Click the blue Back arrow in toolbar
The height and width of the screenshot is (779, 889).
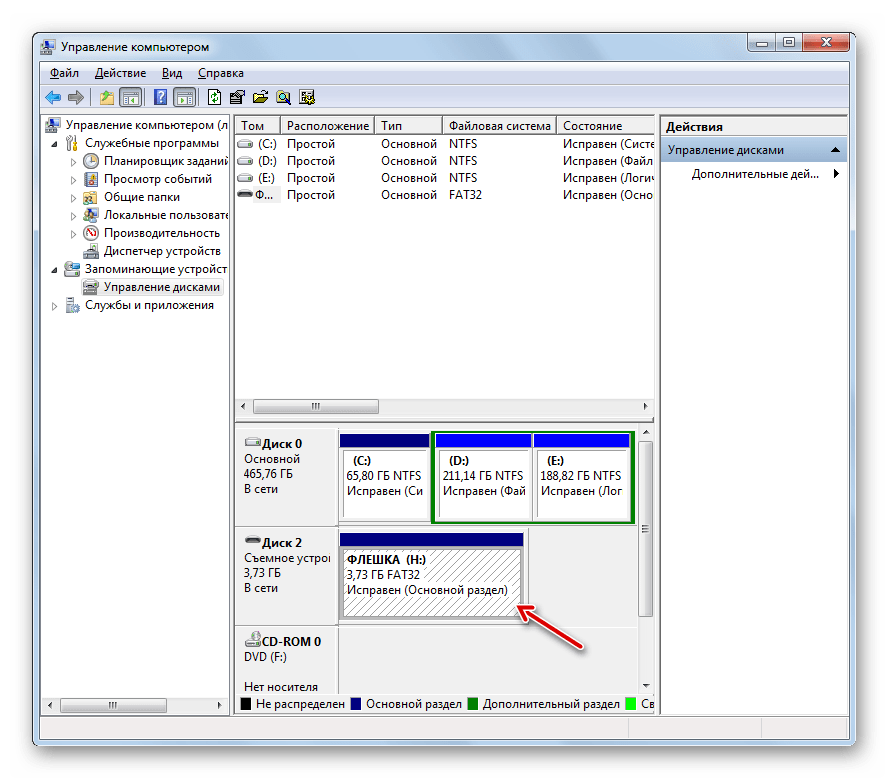53,97
